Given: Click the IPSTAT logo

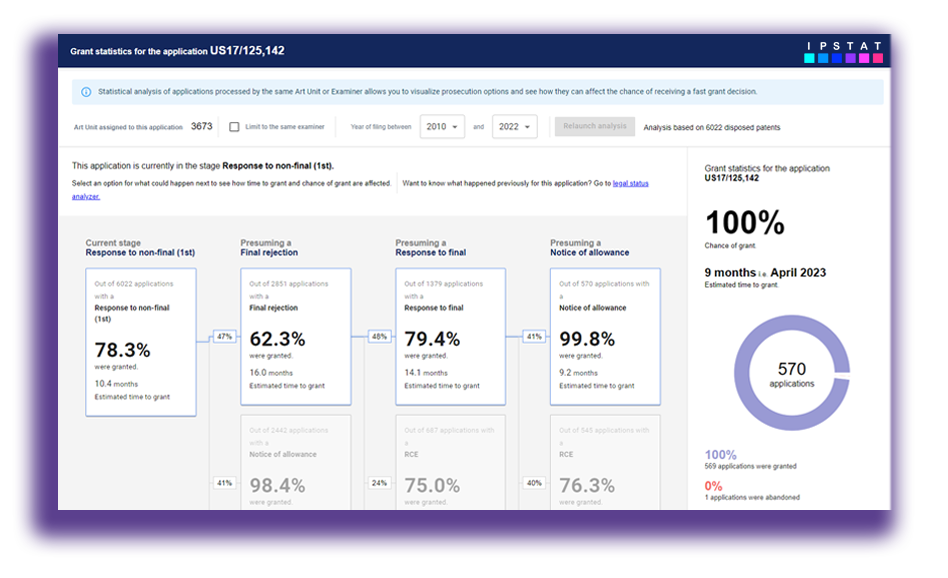Looking at the screenshot, I should point(843,52).
